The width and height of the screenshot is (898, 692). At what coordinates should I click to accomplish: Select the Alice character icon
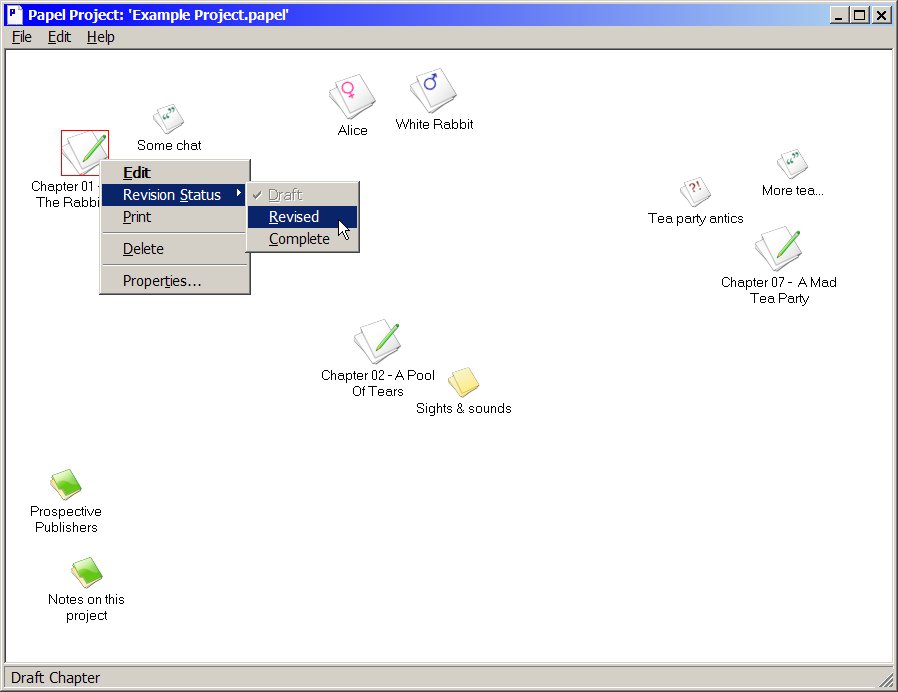(x=352, y=96)
